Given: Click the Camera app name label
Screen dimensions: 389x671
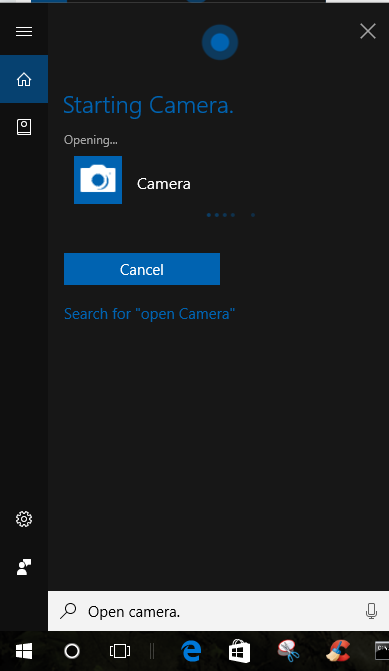Looking at the screenshot, I should point(164,184).
